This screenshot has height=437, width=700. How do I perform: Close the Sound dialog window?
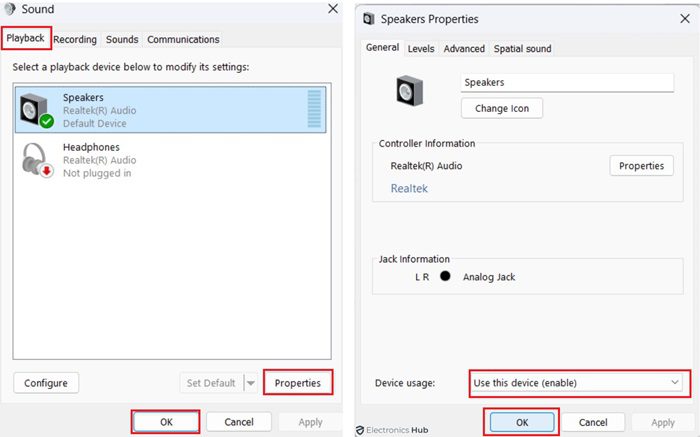[x=333, y=9]
